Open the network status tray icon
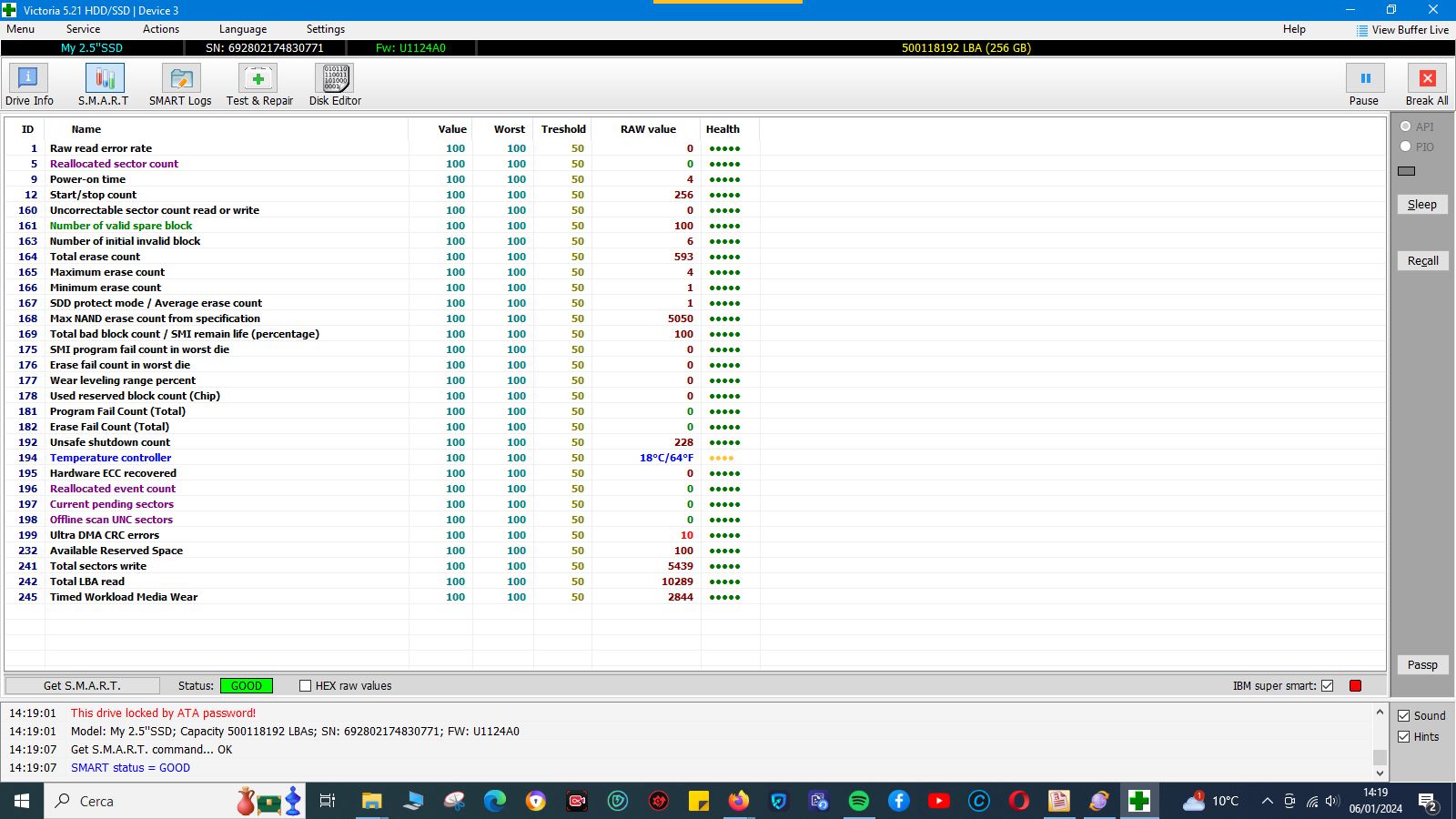1456x819 pixels. (1311, 802)
